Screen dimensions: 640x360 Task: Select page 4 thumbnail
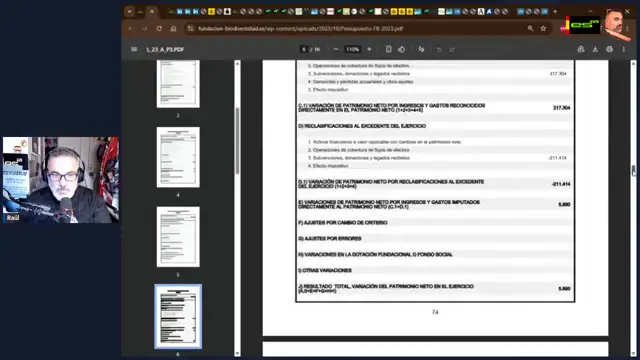point(178,157)
